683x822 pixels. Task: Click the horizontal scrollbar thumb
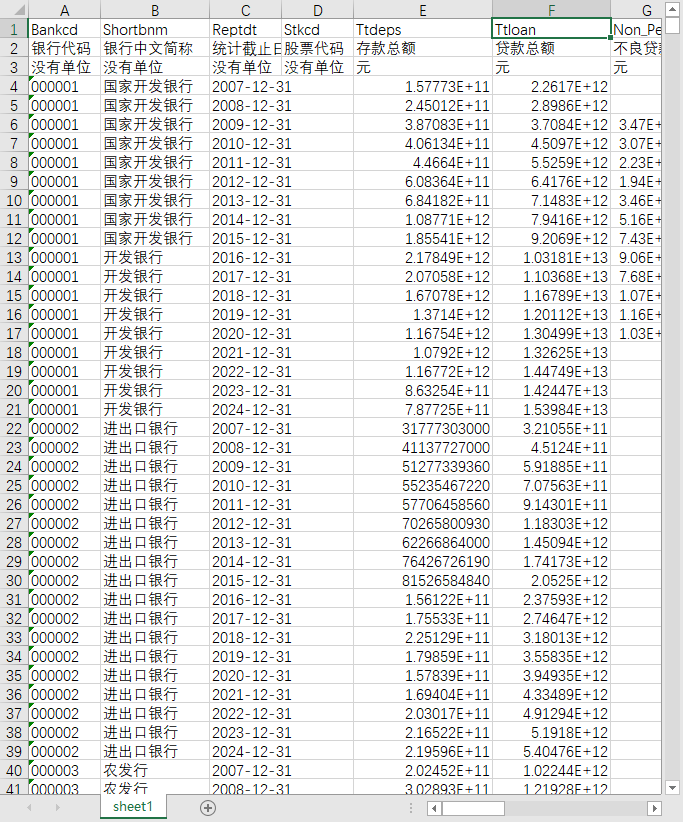pos(473,808)
